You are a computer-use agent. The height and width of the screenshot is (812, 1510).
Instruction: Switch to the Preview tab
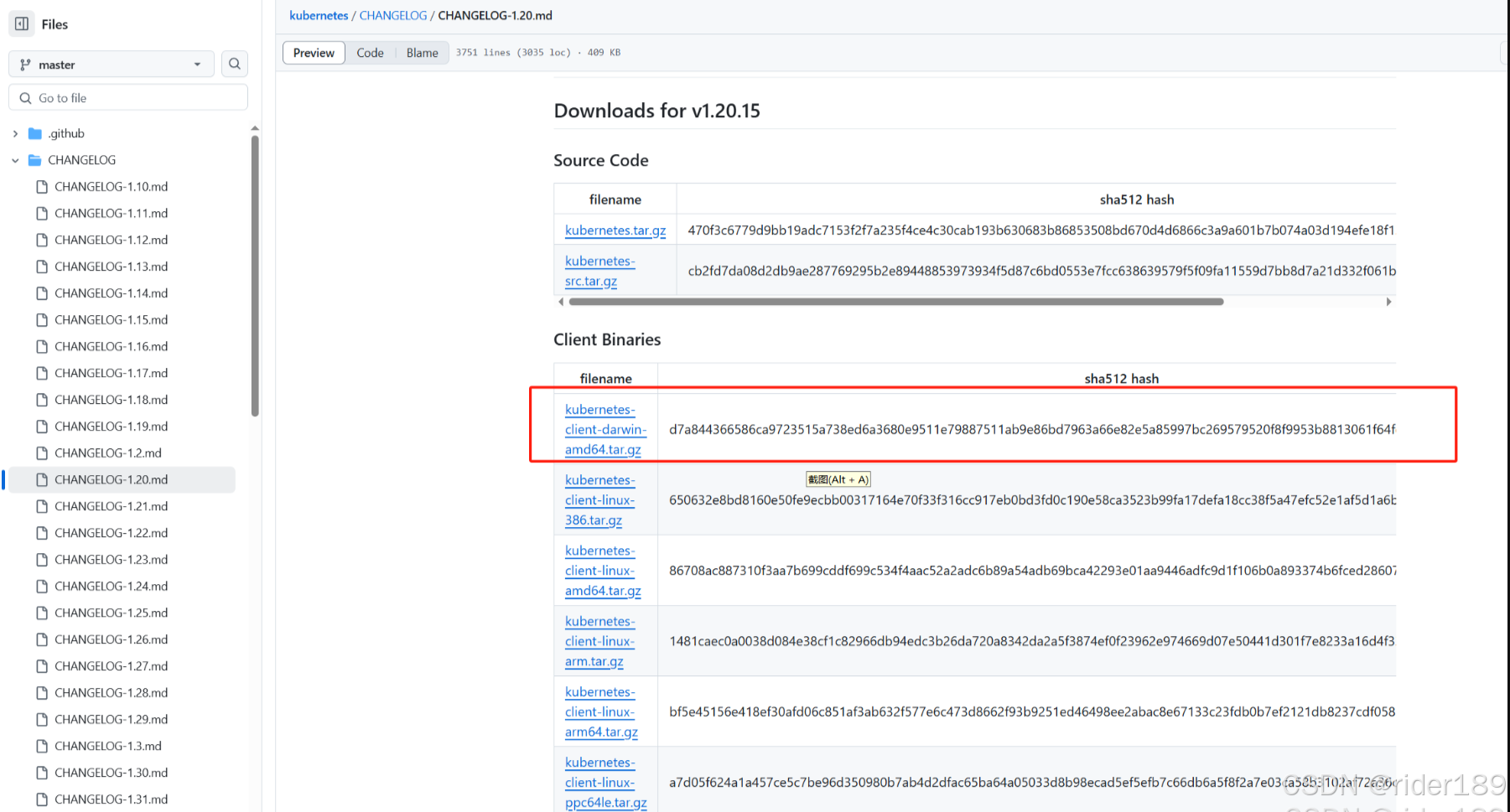pyautogui.click(x=314, y=53)
